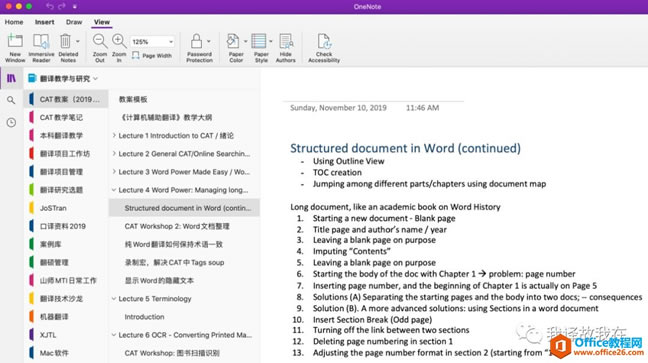Image resolution: width=648 pixels, height=363 pixels.
Task: Open the 口译资料2019 section
Action: click(x=66, y=226)
